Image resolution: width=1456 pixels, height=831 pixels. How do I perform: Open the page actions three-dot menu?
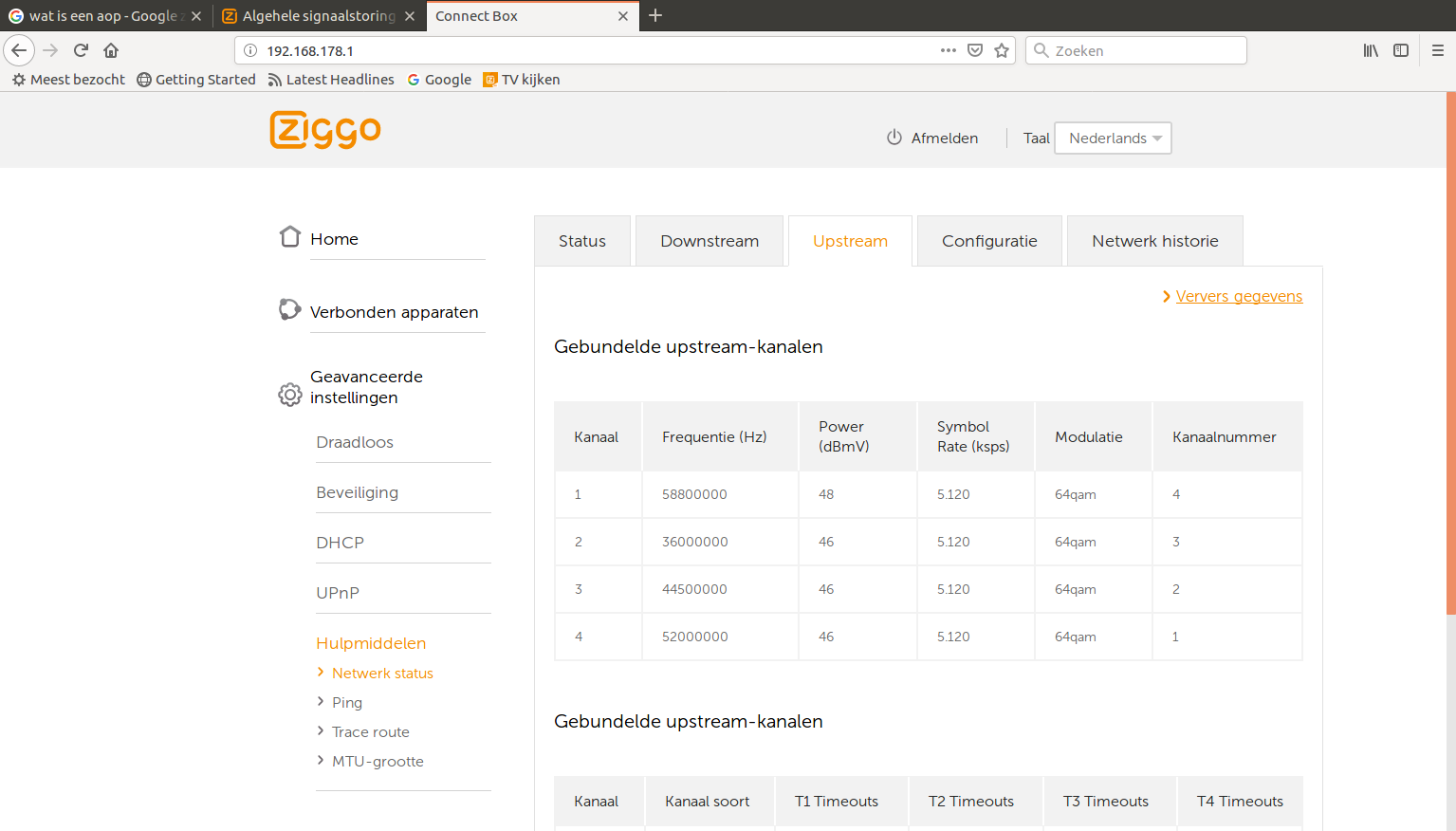tap(948, 50)
